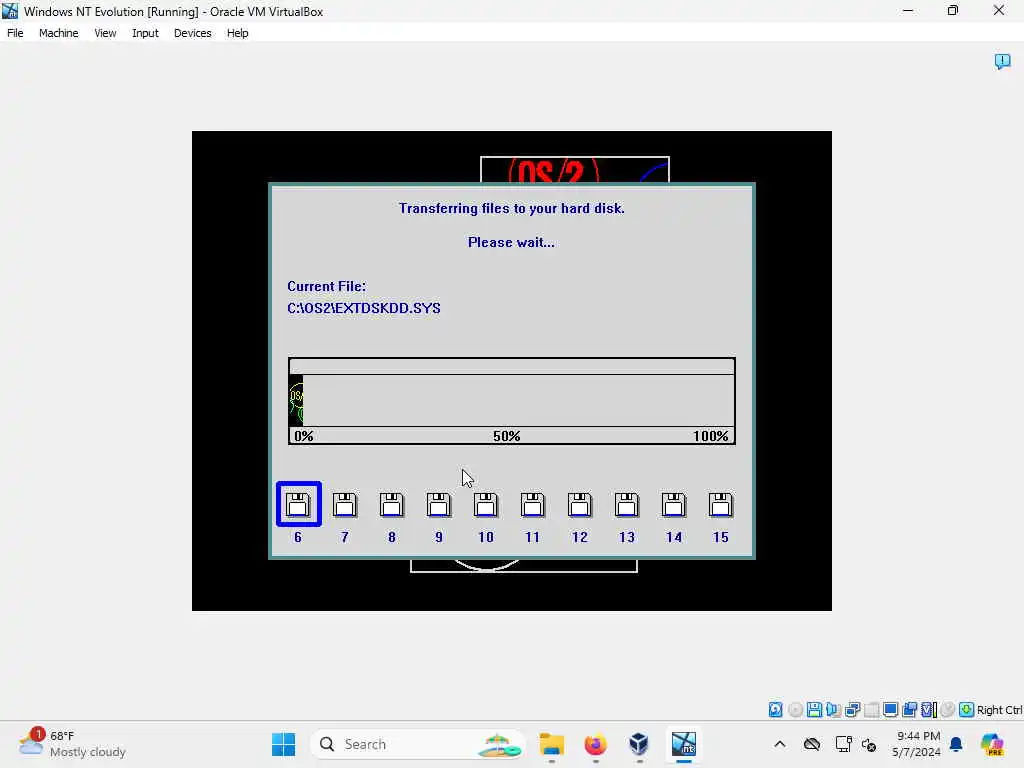Select floppy disk 13 icon

(x=627, y=504)
